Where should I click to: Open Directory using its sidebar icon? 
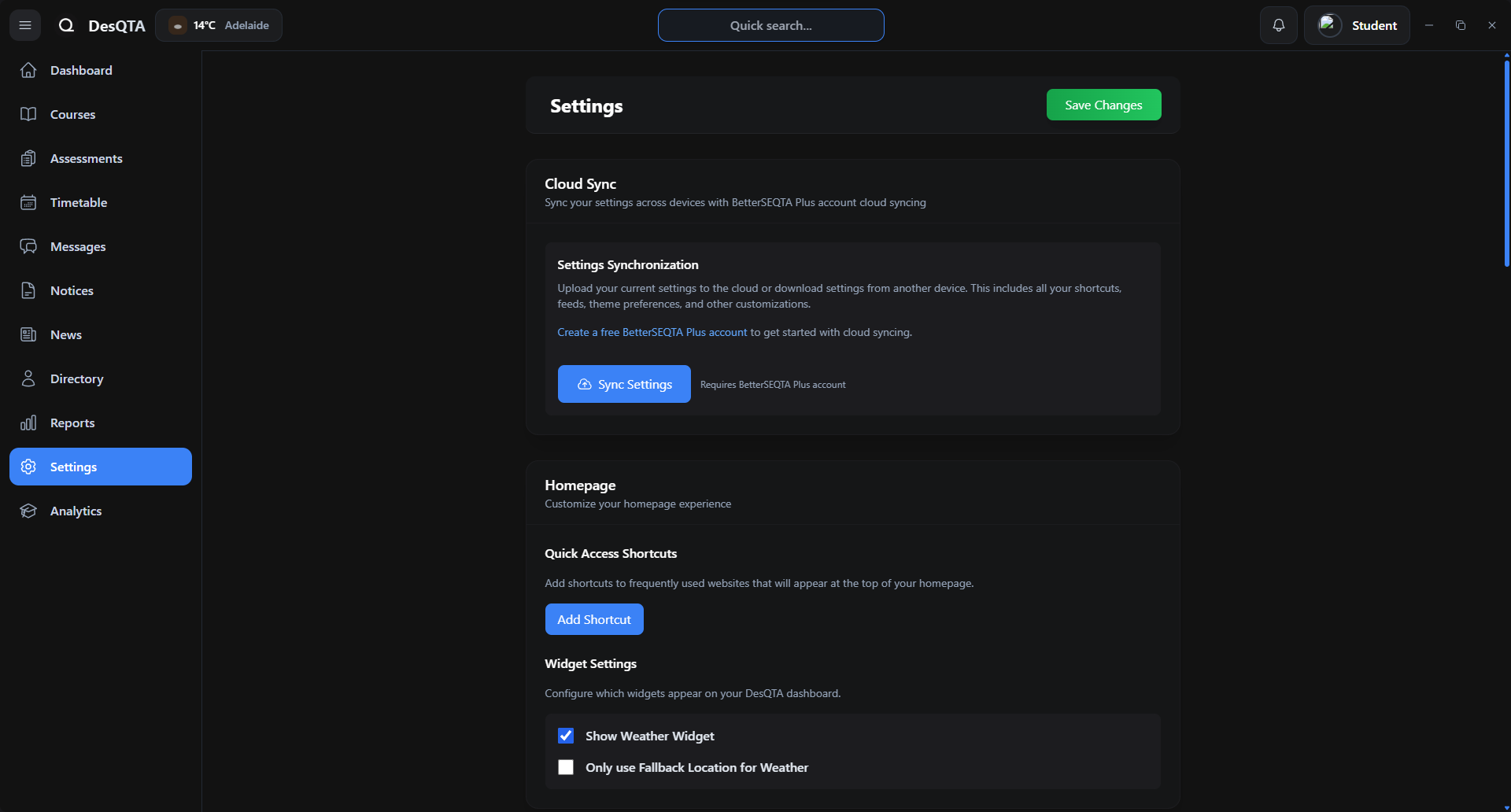click(28, 378)
